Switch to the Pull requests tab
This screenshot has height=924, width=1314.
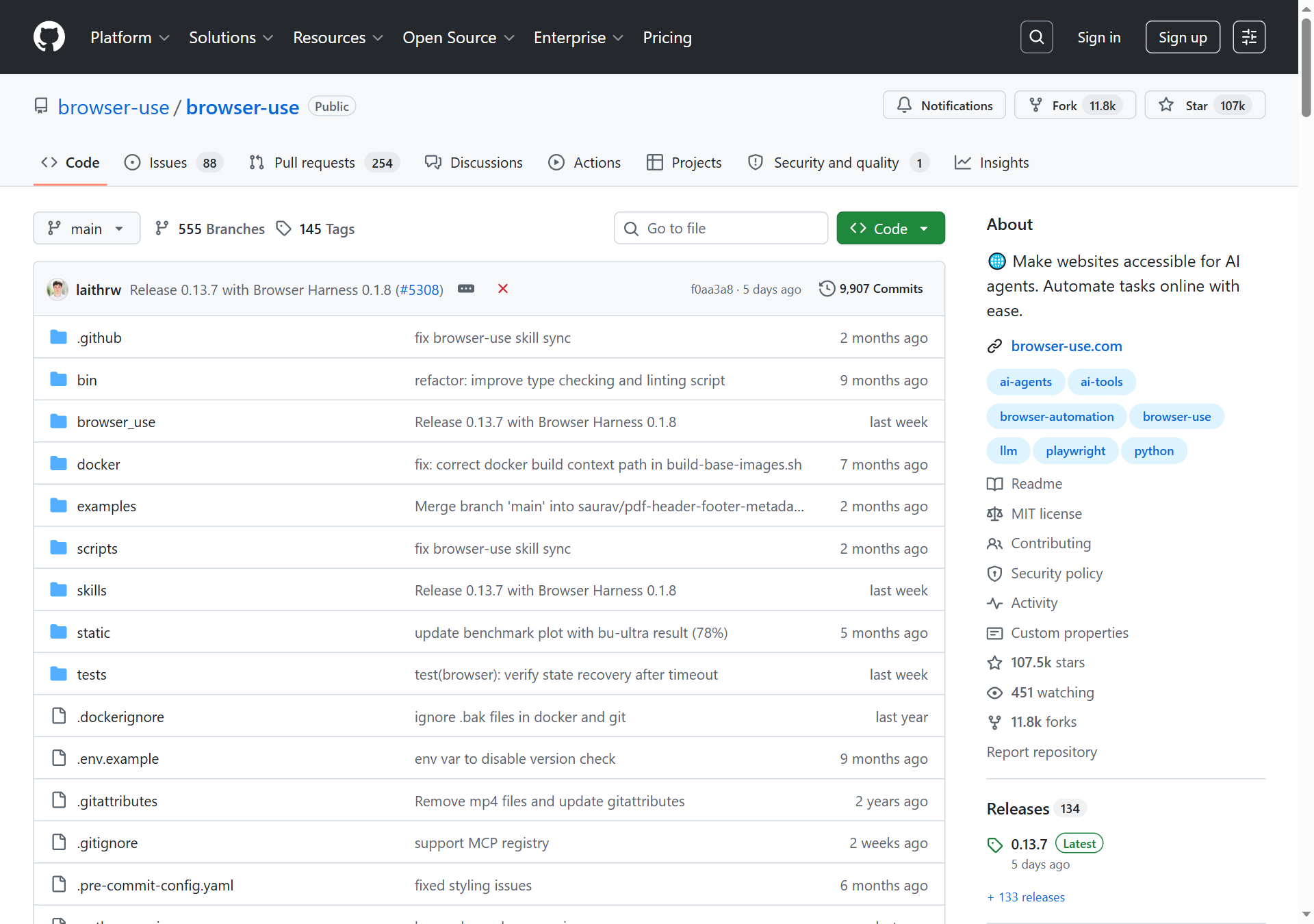(x=324, y=163)
